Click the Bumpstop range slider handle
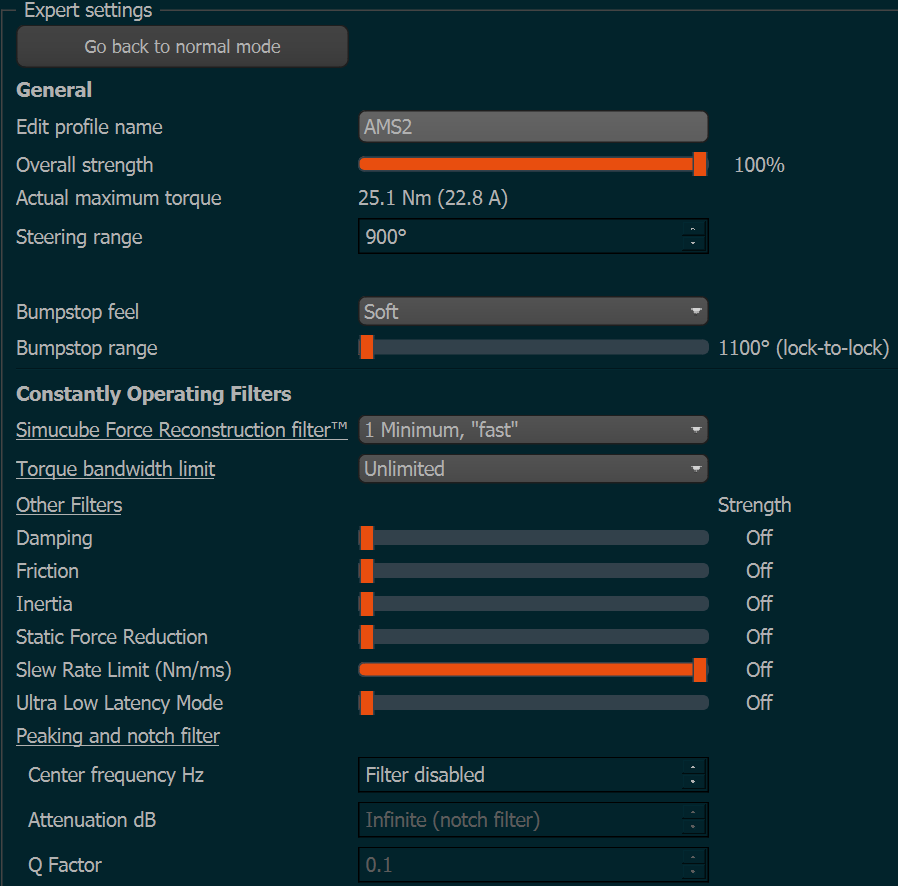 tap(367, 348)
